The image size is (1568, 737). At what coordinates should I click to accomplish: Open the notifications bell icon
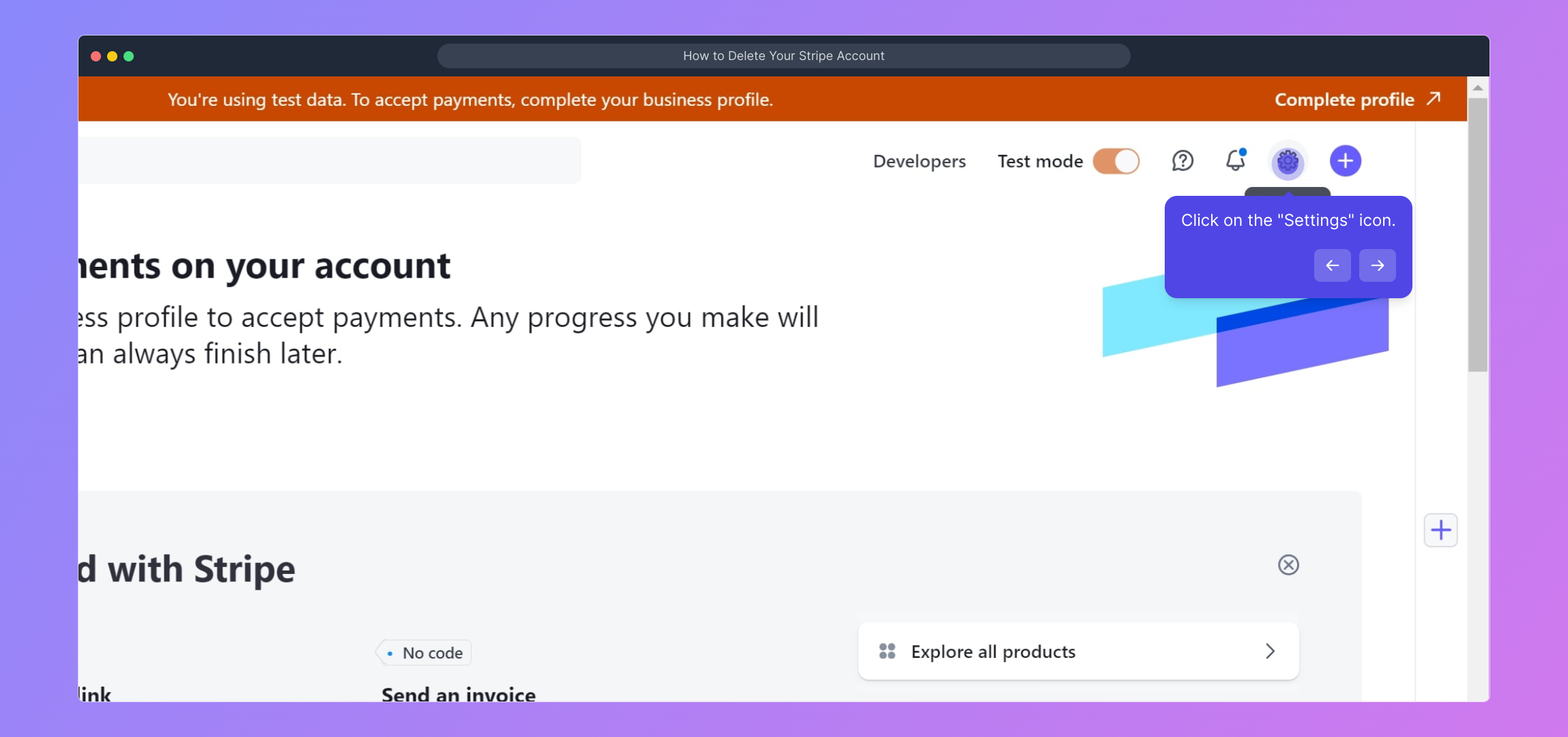coord(1235,161)
